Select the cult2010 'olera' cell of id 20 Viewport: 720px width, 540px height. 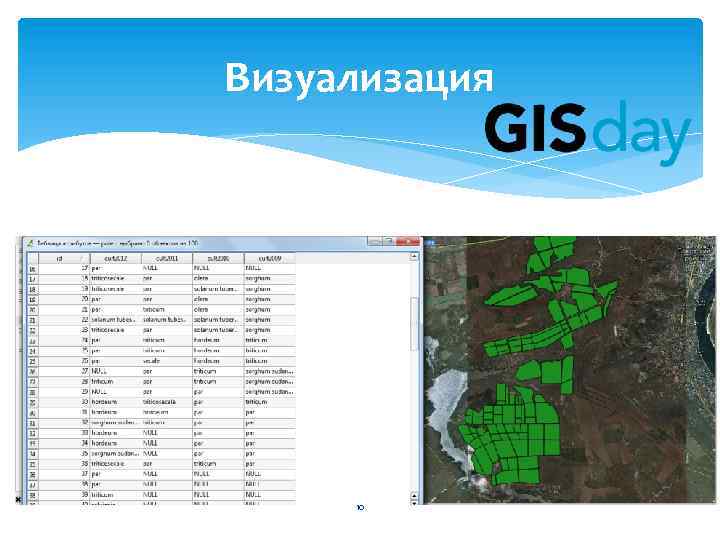tap(219, 299)
